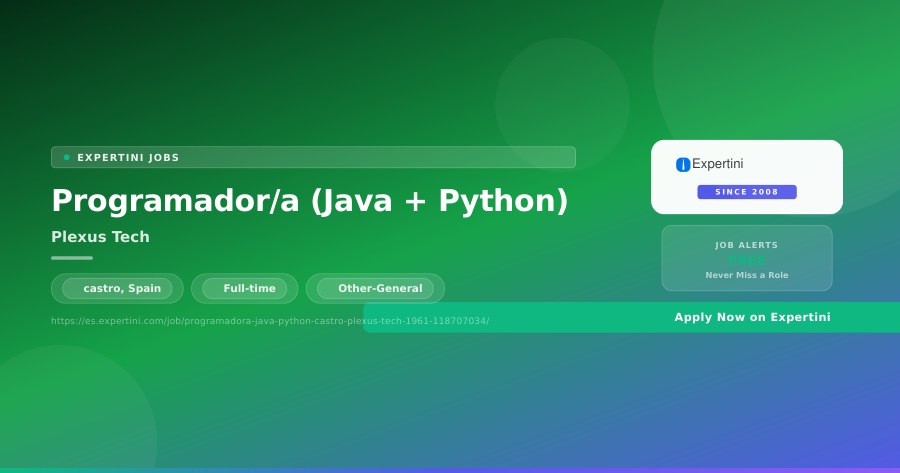Click the Expertini wordmark text
The height and width of the screenshot is (473, 900).
pos(717,164)
